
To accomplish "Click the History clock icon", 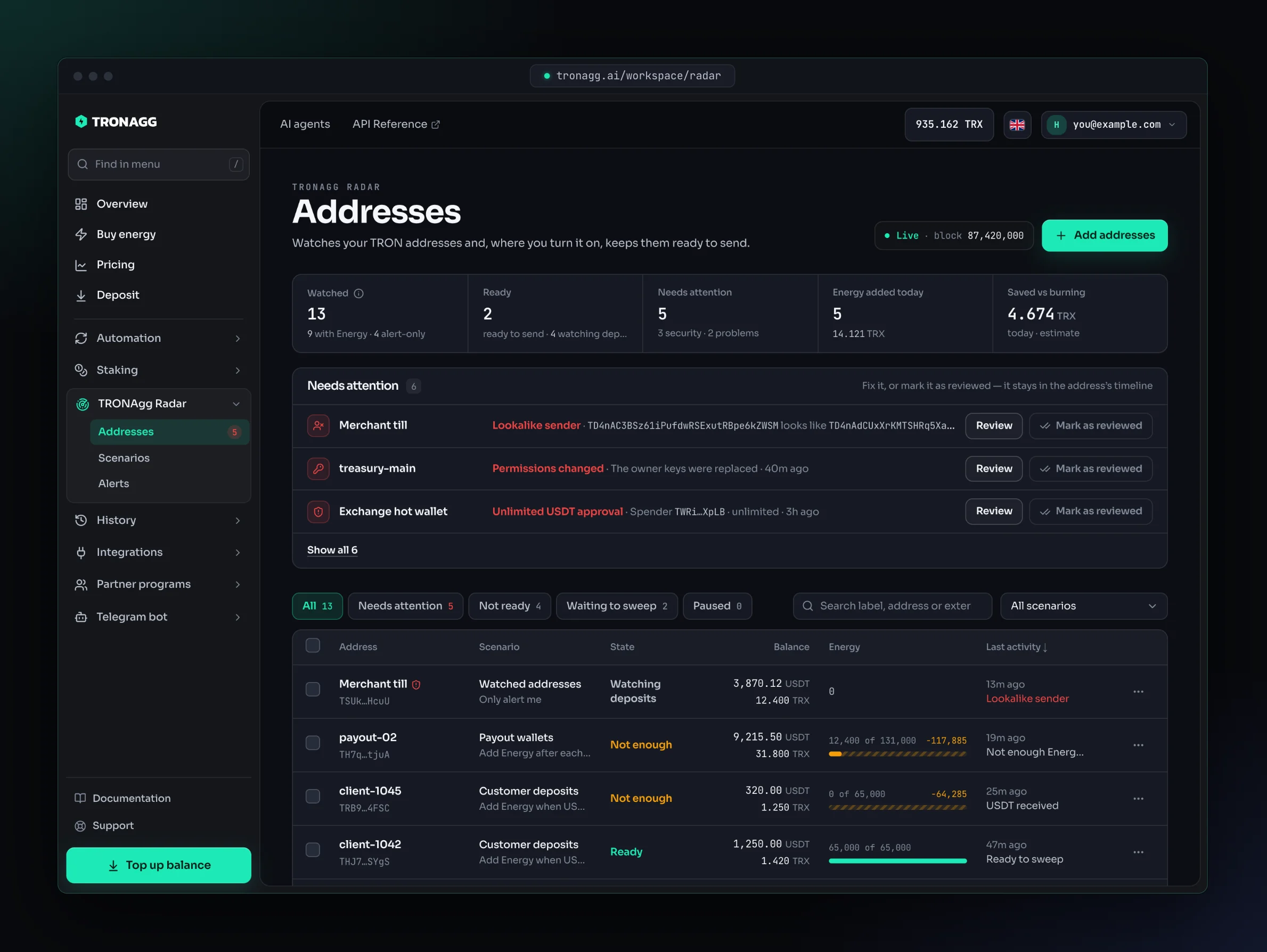I will 81,520.
